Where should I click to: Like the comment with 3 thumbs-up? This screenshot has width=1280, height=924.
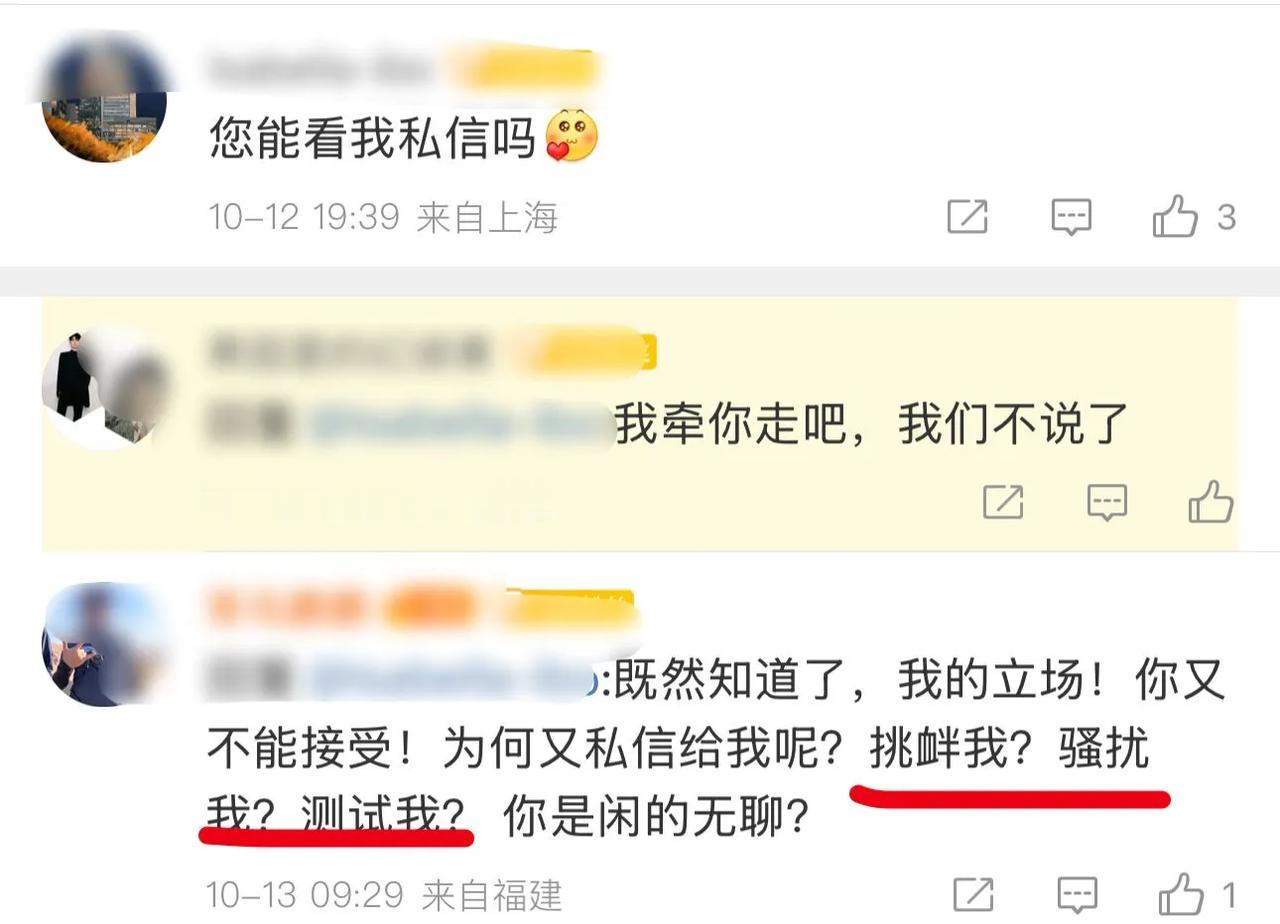click(x=1174, y=216)
